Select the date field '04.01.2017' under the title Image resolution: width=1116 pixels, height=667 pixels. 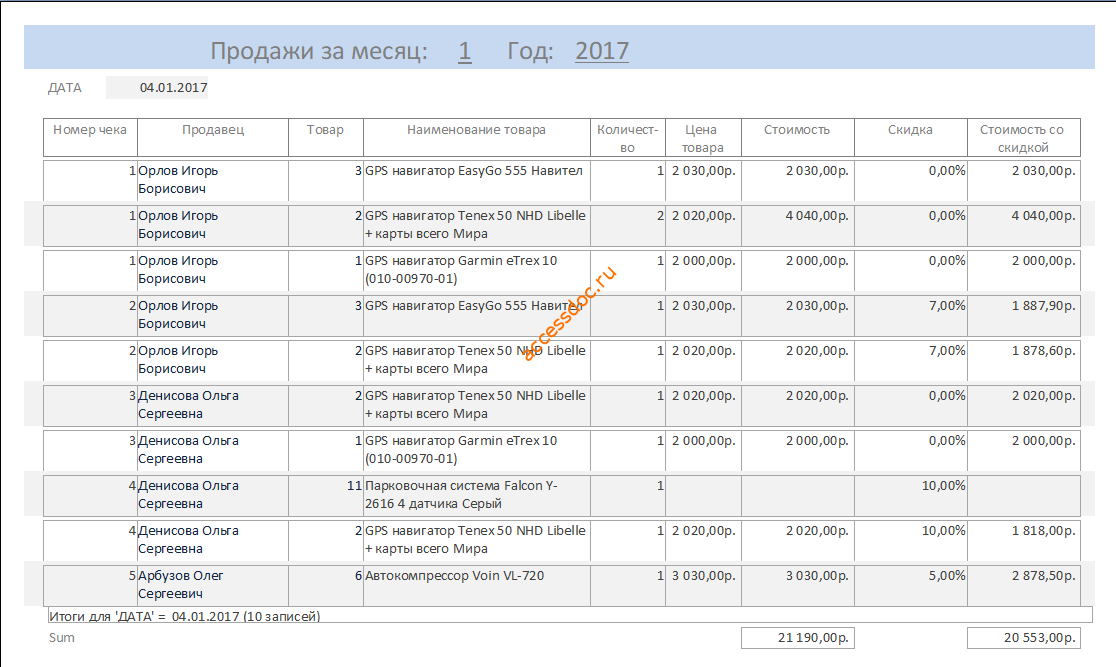pos(157,88)
